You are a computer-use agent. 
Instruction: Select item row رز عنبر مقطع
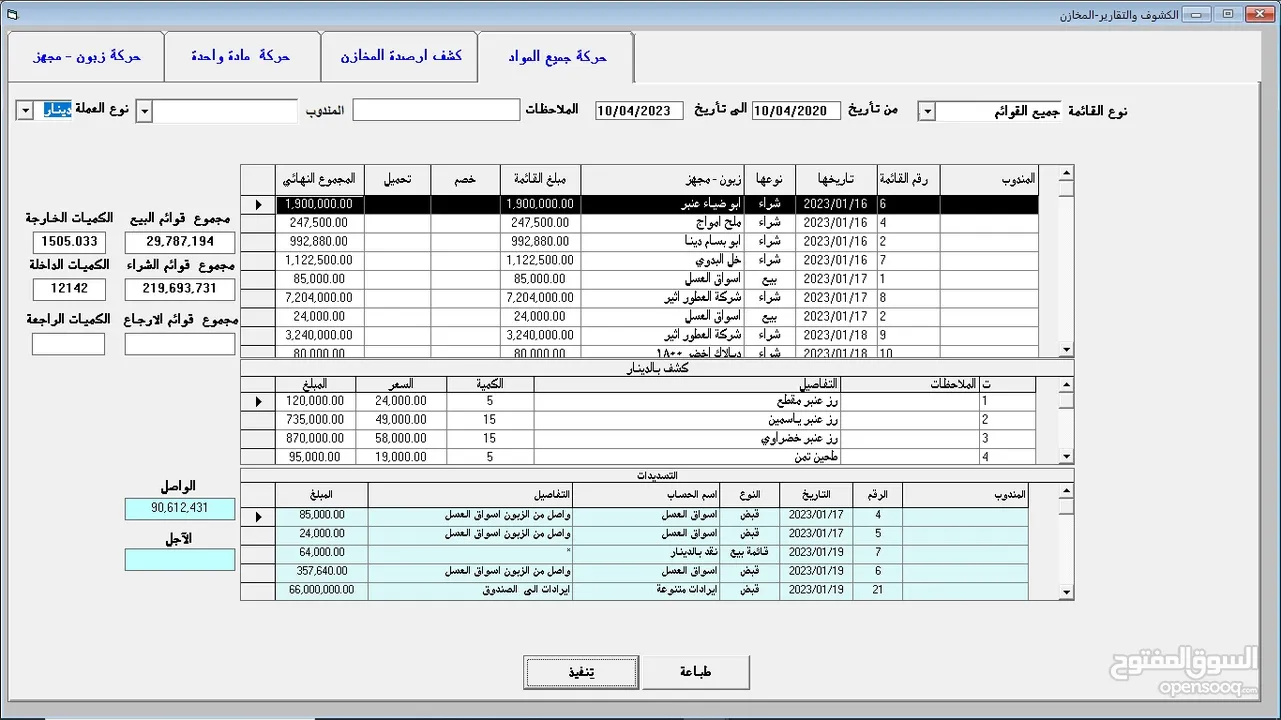pyautogui.click(x=640, y=401)
